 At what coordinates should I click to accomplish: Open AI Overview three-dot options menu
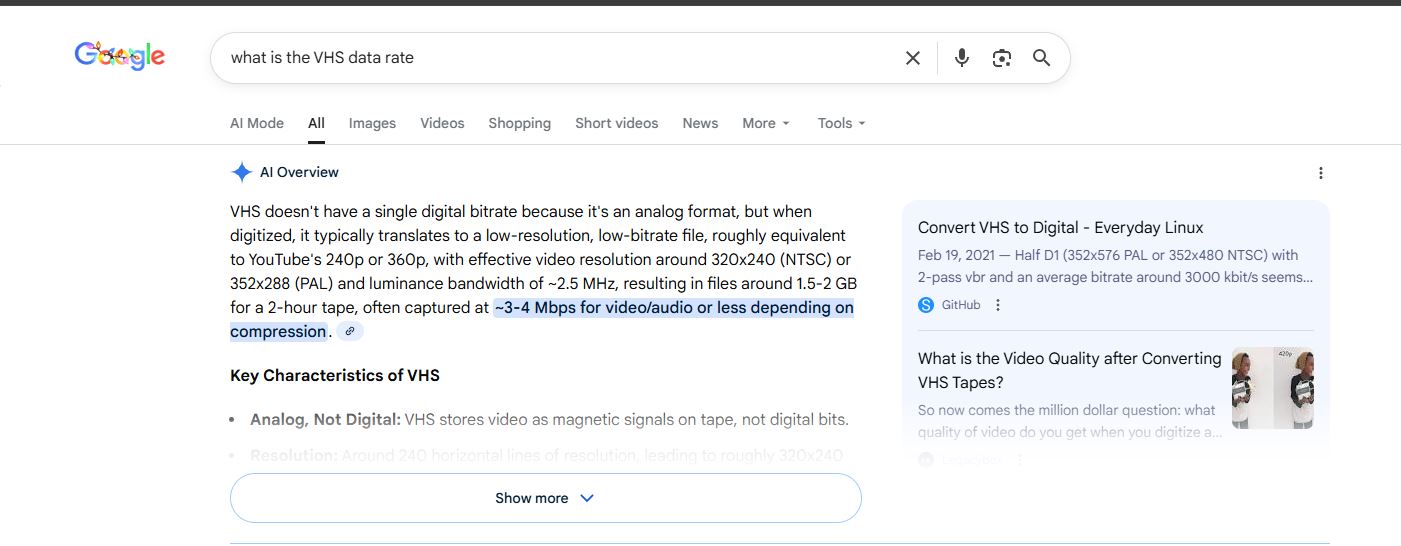point(1320,173)
